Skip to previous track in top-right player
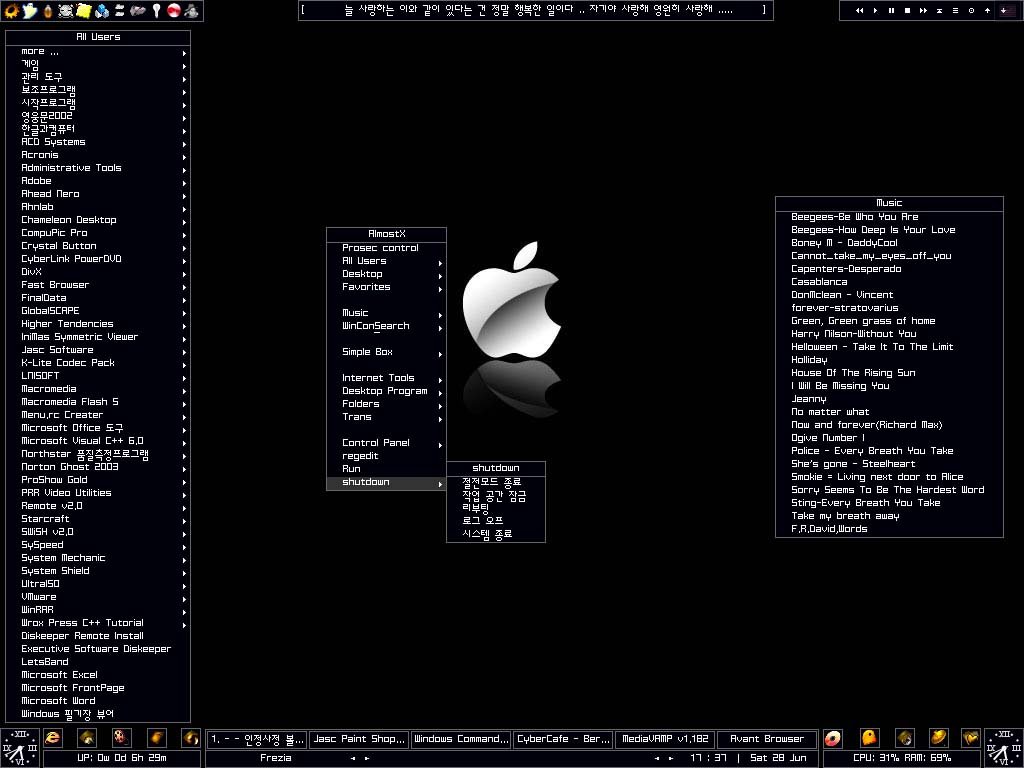 (x=859, y=10)
